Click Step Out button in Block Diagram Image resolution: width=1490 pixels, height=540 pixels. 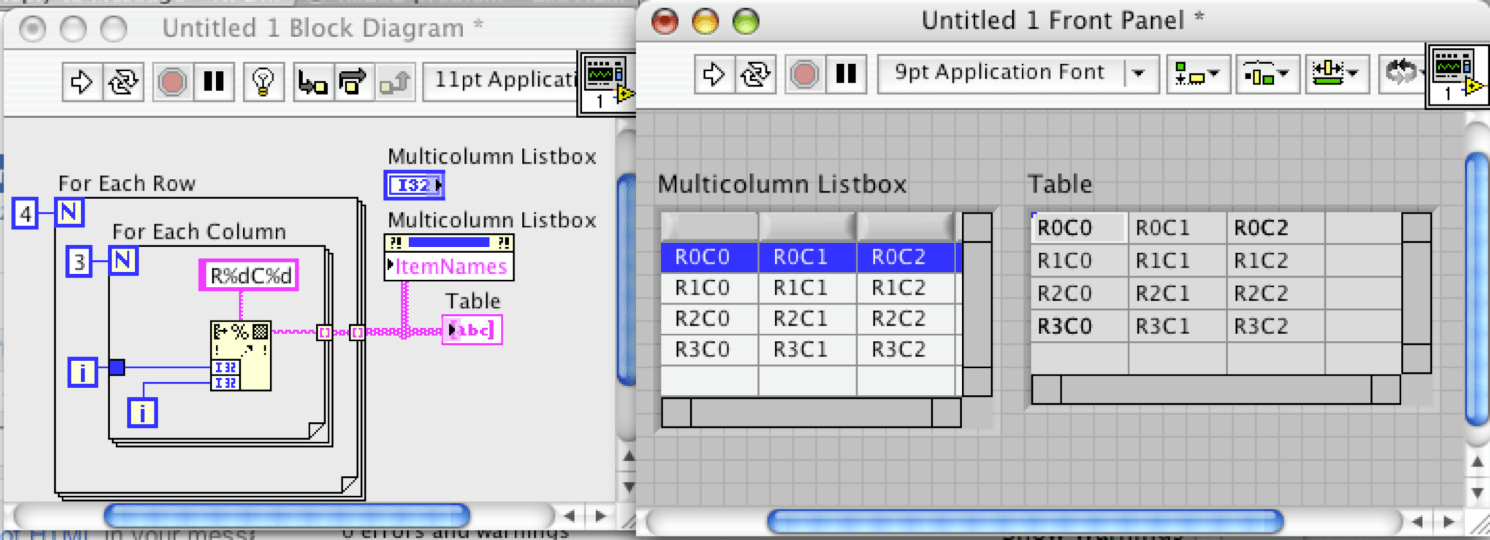pyautogui.click(x=395, y=81)
